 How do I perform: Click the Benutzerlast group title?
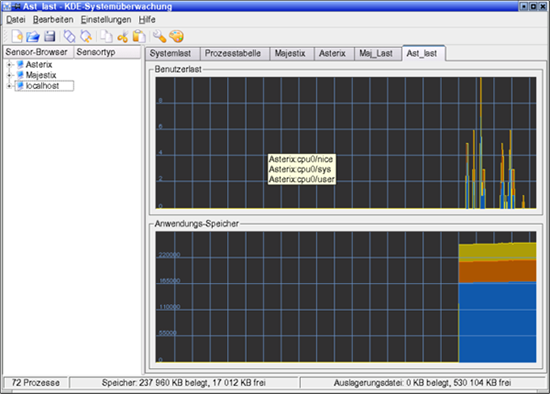pyautogui.click(x=178, y=69)
